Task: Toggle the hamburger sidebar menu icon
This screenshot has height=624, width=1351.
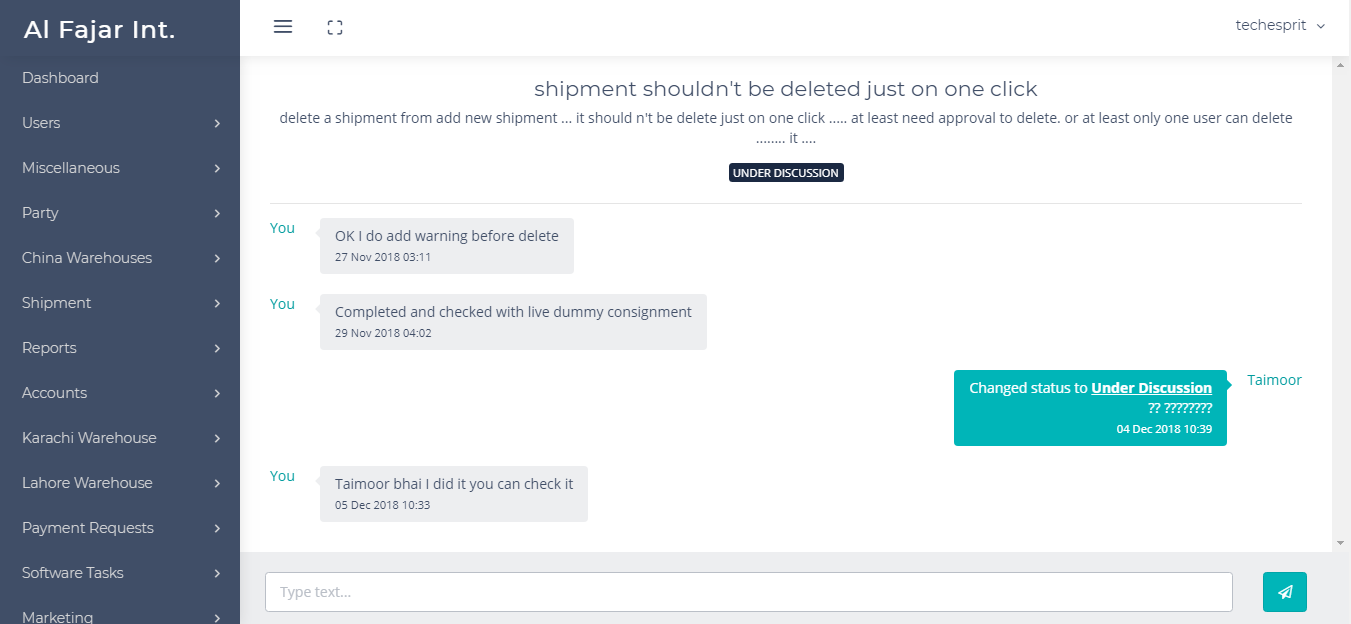Action: coord(283,27)
